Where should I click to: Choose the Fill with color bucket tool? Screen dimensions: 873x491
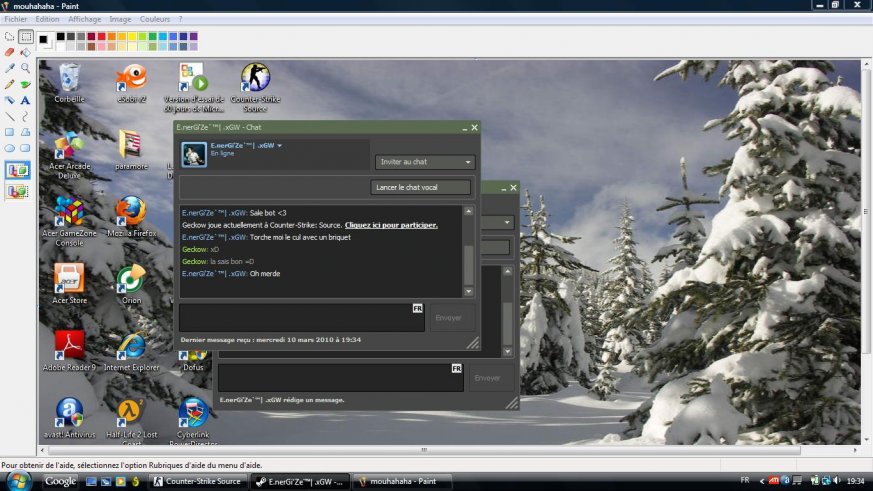click(x=25, y=52)
